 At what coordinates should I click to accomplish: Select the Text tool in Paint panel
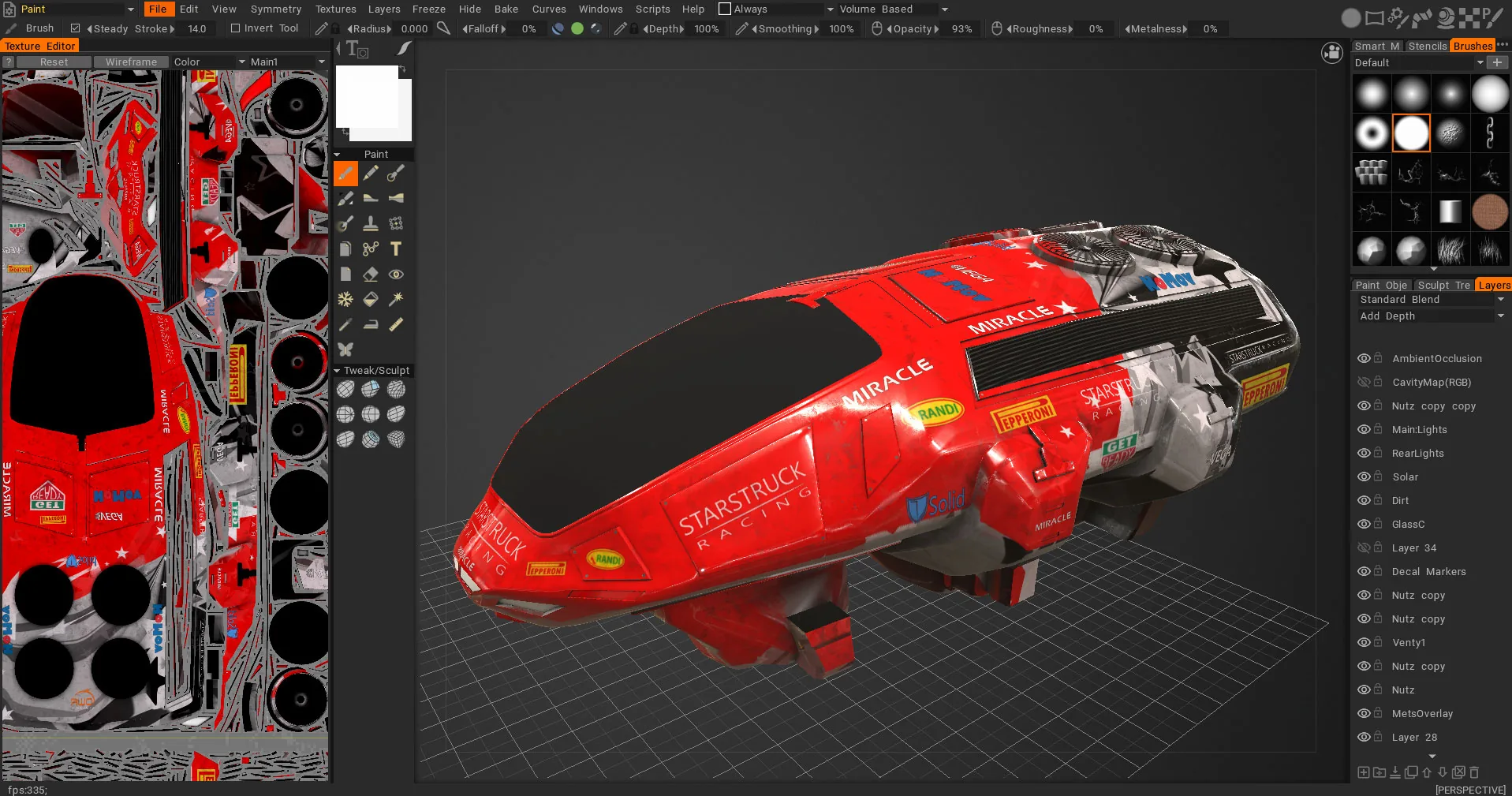pos(396,249)
